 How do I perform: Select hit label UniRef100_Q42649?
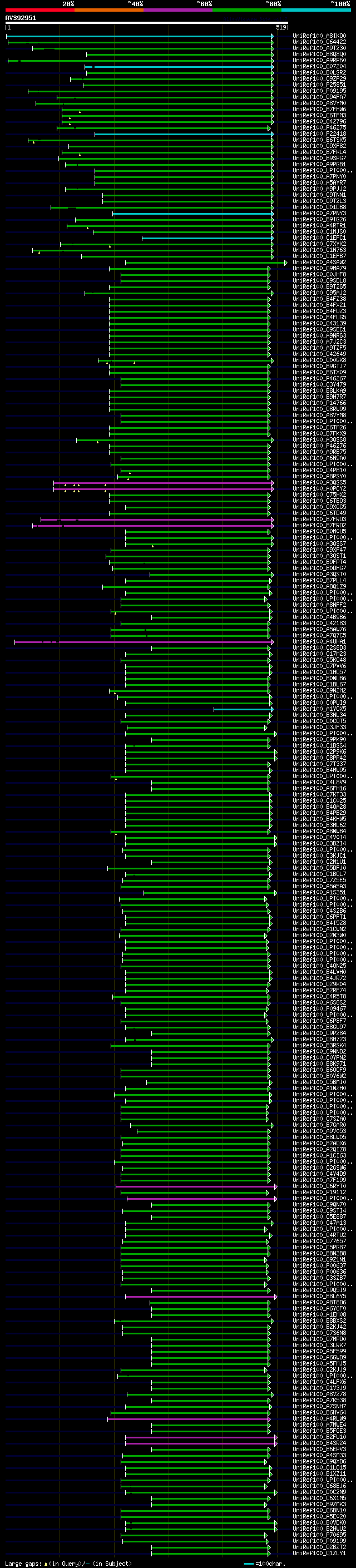[x=319, y=354]
